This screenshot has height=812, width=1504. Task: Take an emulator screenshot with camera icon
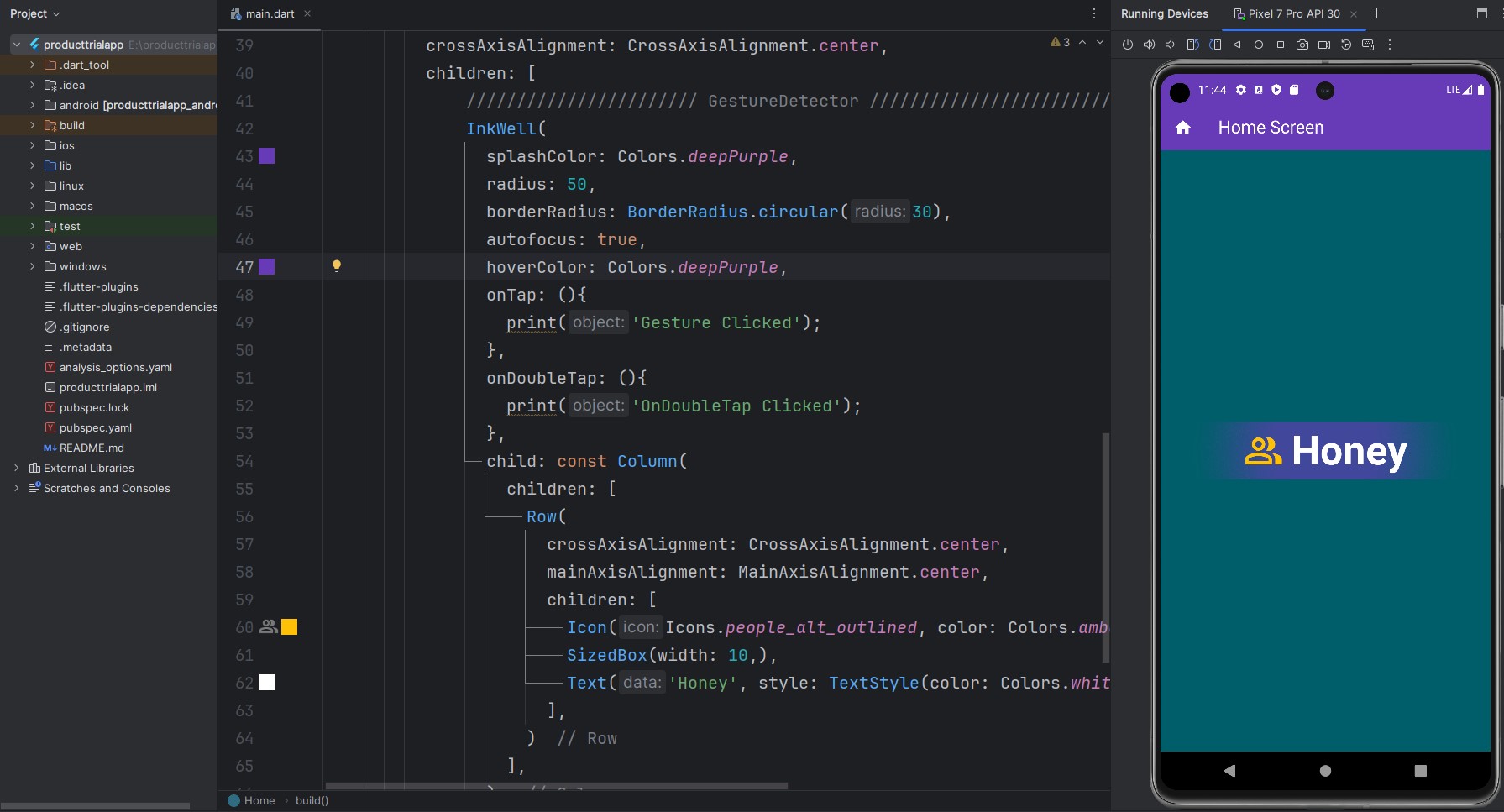pos(1302,45)
